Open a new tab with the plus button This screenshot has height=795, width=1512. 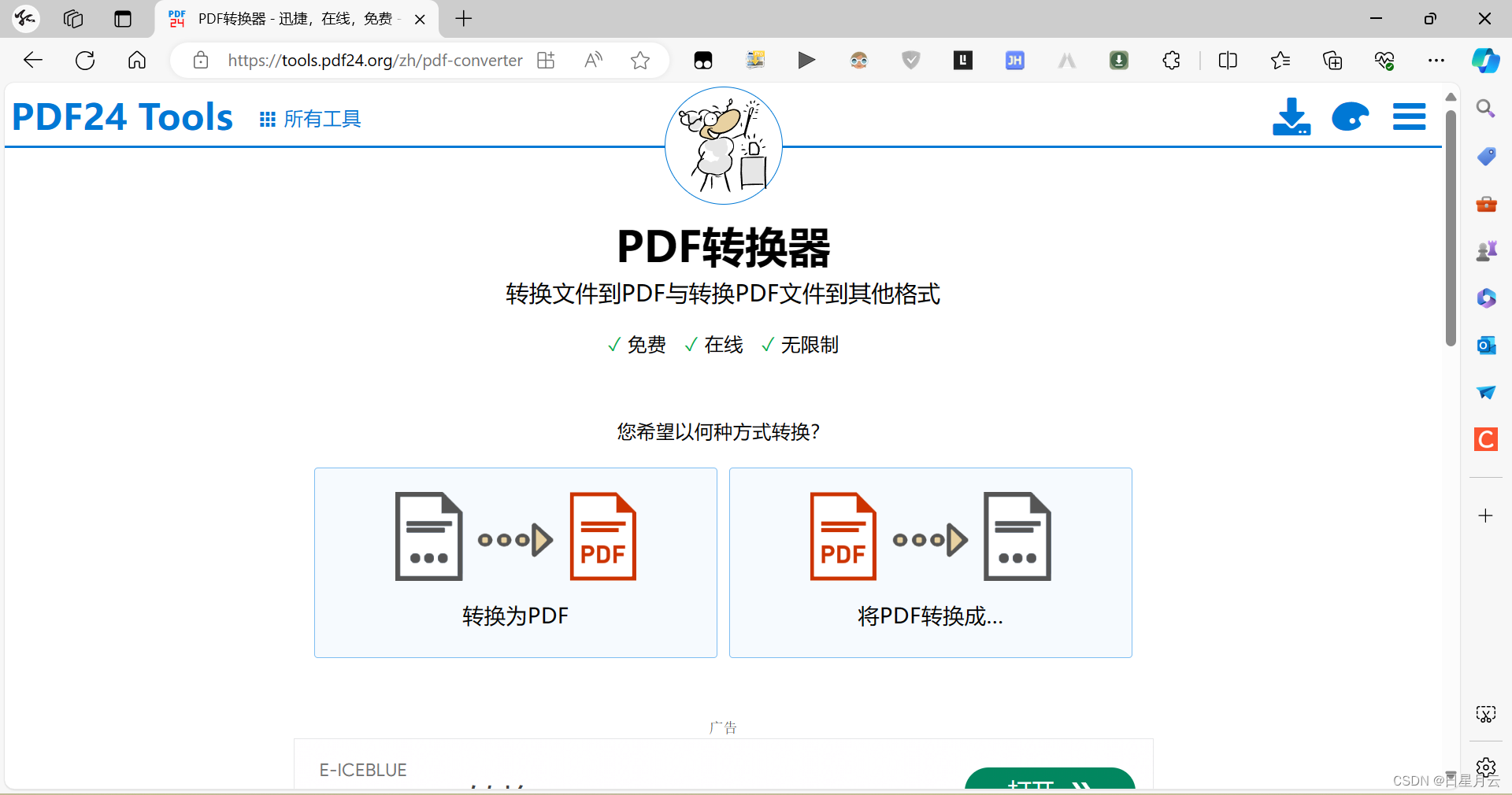(x=464, y=19)
